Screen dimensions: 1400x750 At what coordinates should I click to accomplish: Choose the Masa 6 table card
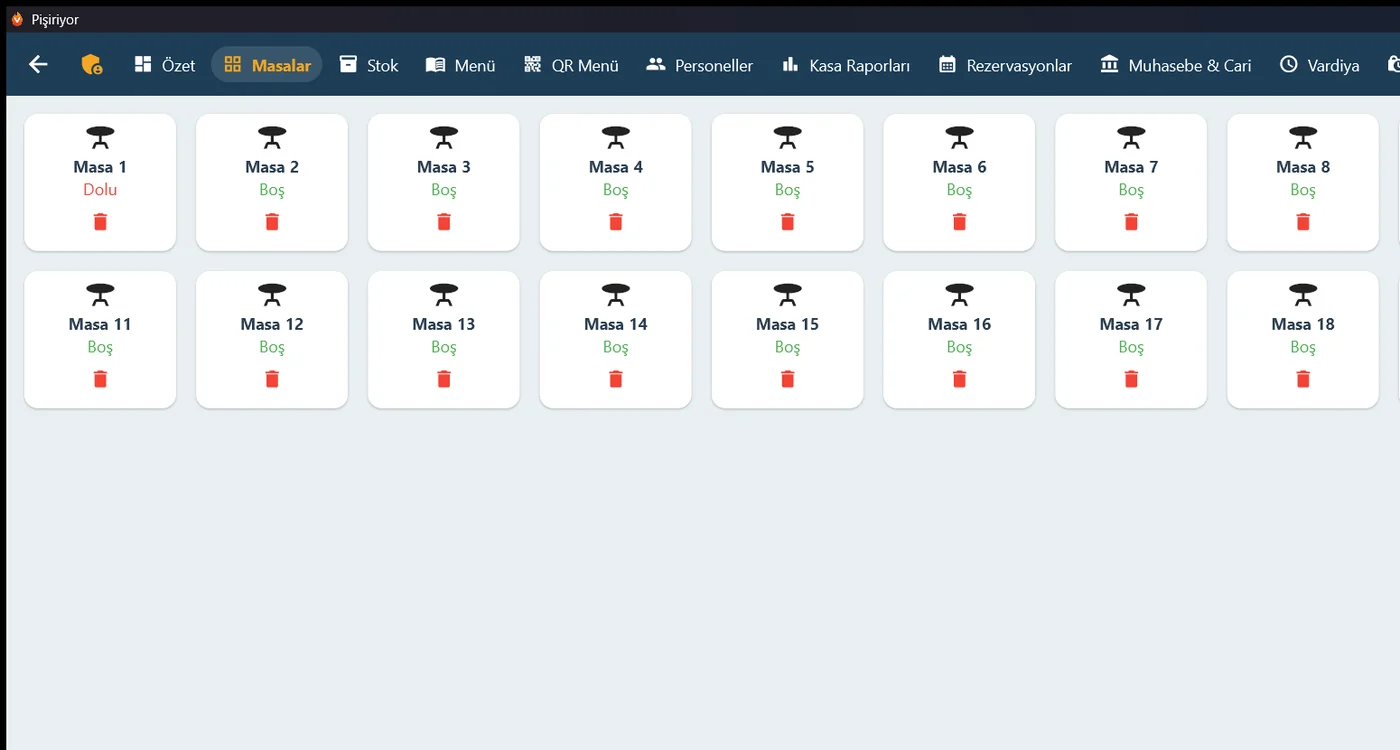click(960, 182)
